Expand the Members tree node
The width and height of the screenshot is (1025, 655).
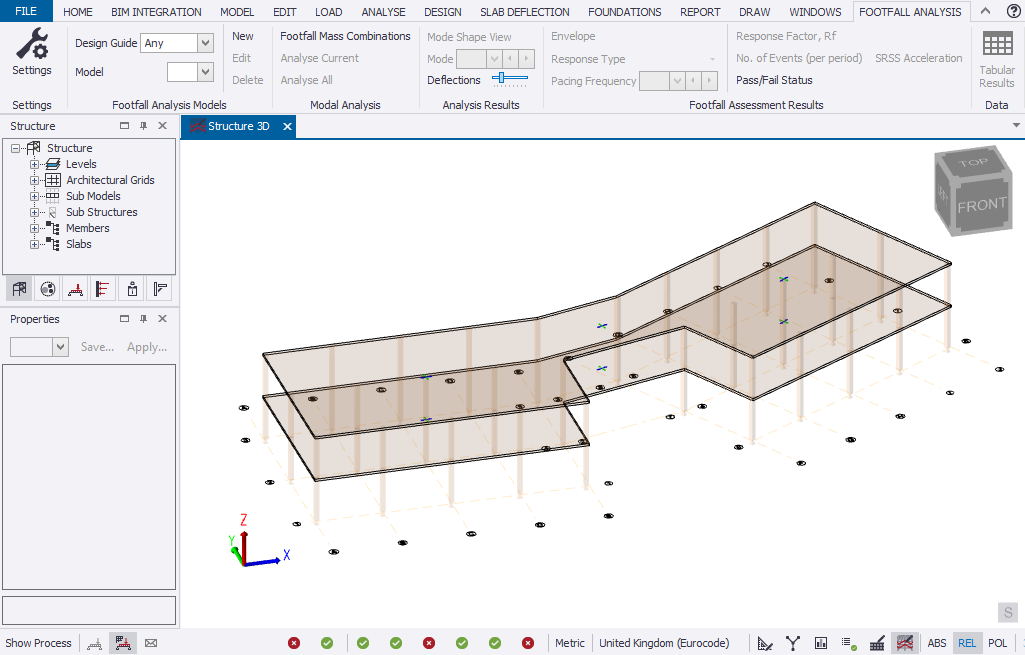(x=35, y=228)
